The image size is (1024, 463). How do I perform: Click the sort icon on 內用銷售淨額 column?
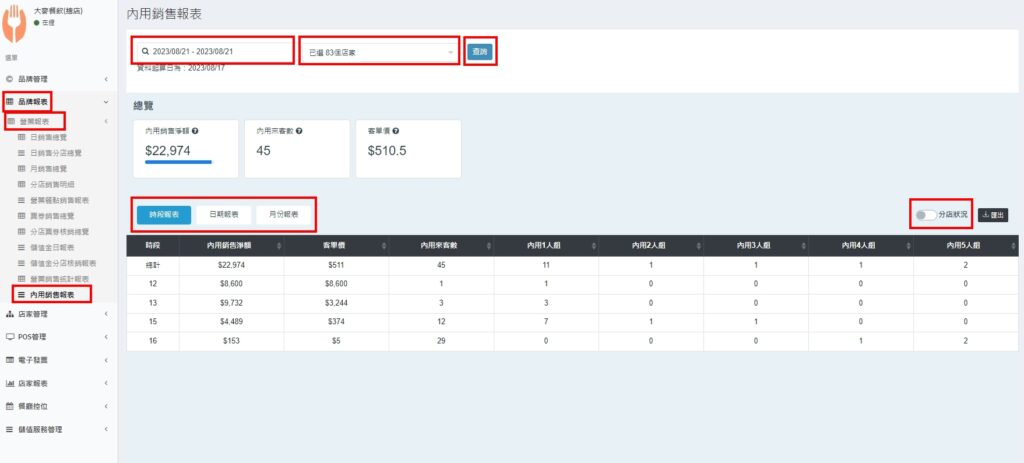coord(277,245)
